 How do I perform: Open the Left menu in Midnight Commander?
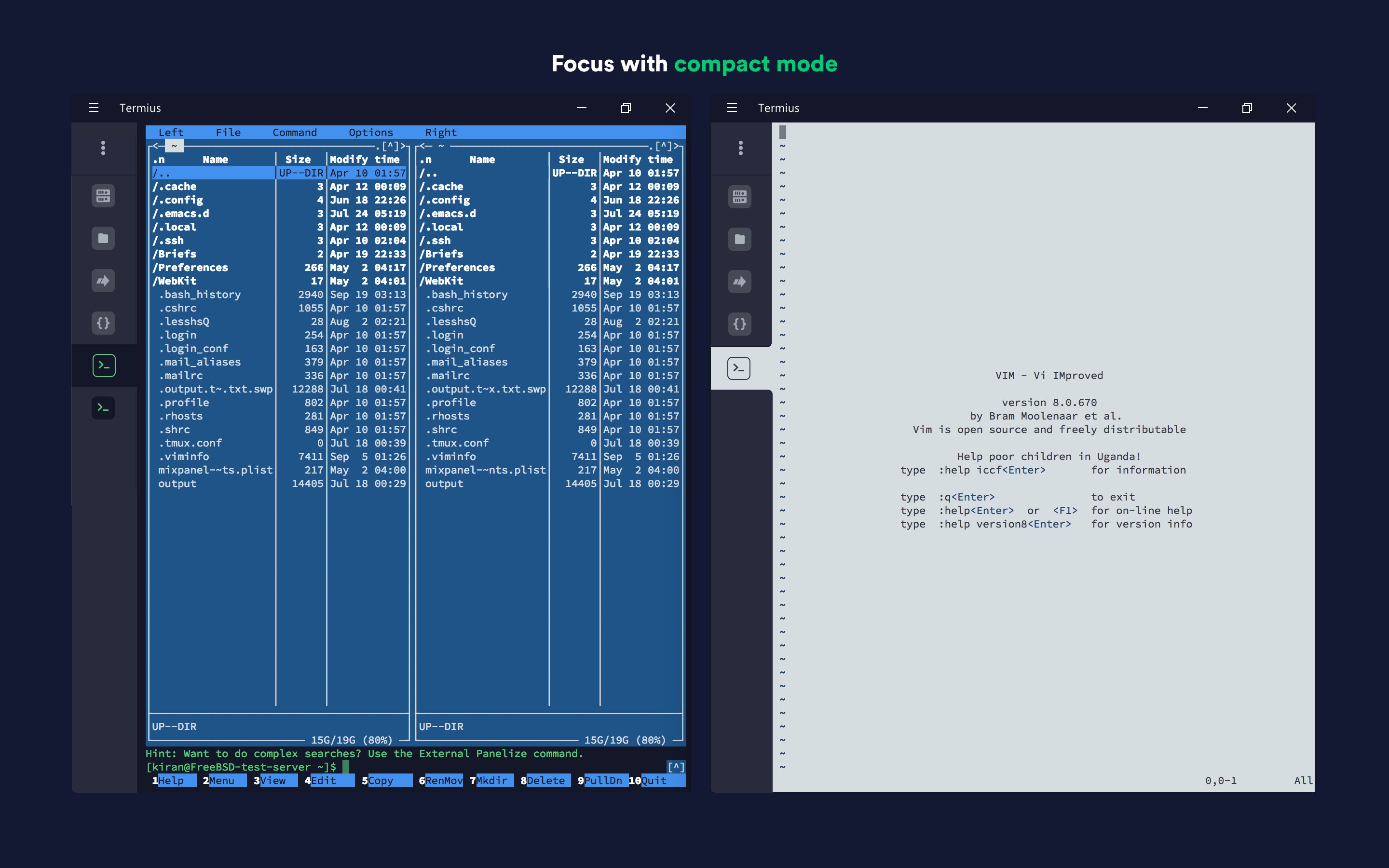pyautogui.click(x=170, y=133)
